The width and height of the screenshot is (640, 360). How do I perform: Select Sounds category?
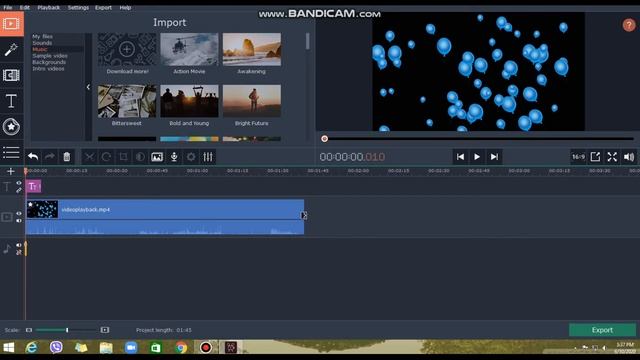[42, 43]
